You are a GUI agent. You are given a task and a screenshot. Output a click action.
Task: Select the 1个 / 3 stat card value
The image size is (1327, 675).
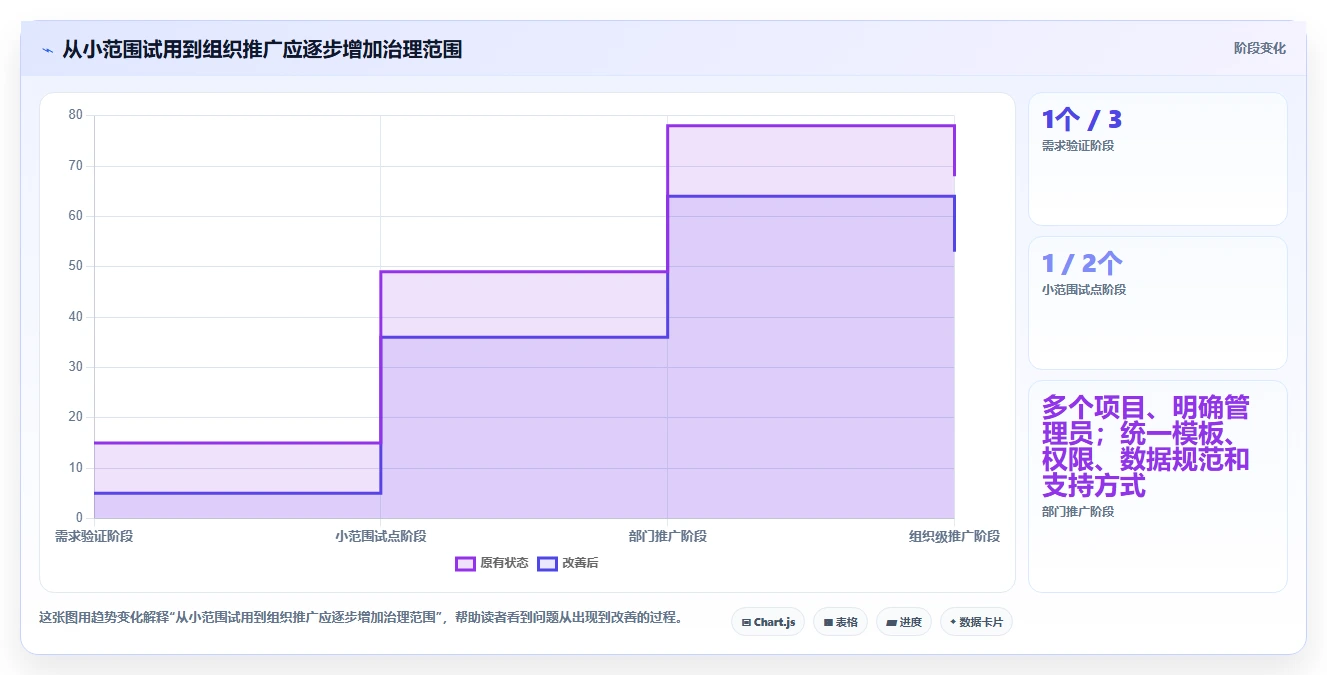point(1082,120)
